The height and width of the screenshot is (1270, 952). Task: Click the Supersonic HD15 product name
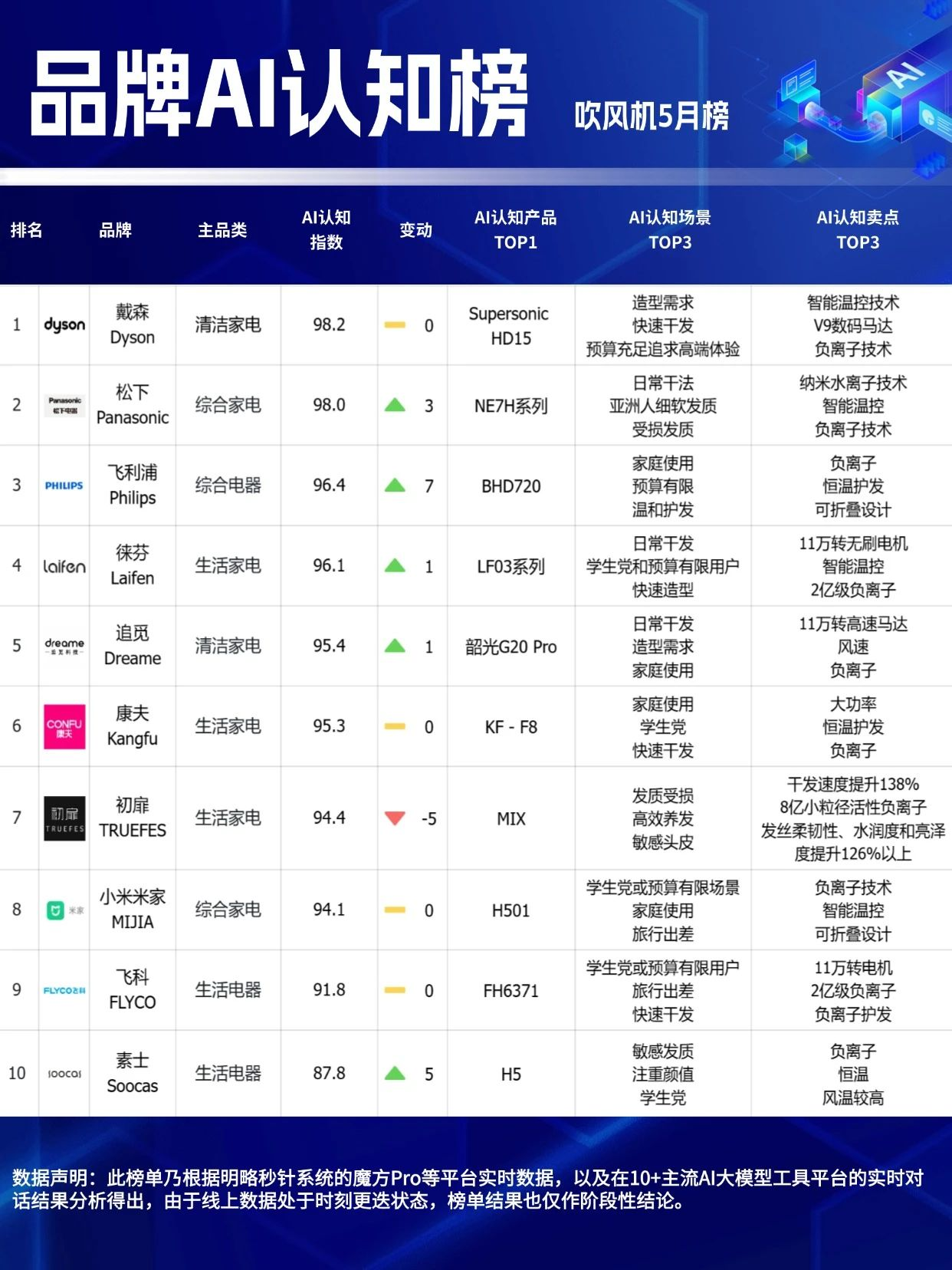coord(510,326)
